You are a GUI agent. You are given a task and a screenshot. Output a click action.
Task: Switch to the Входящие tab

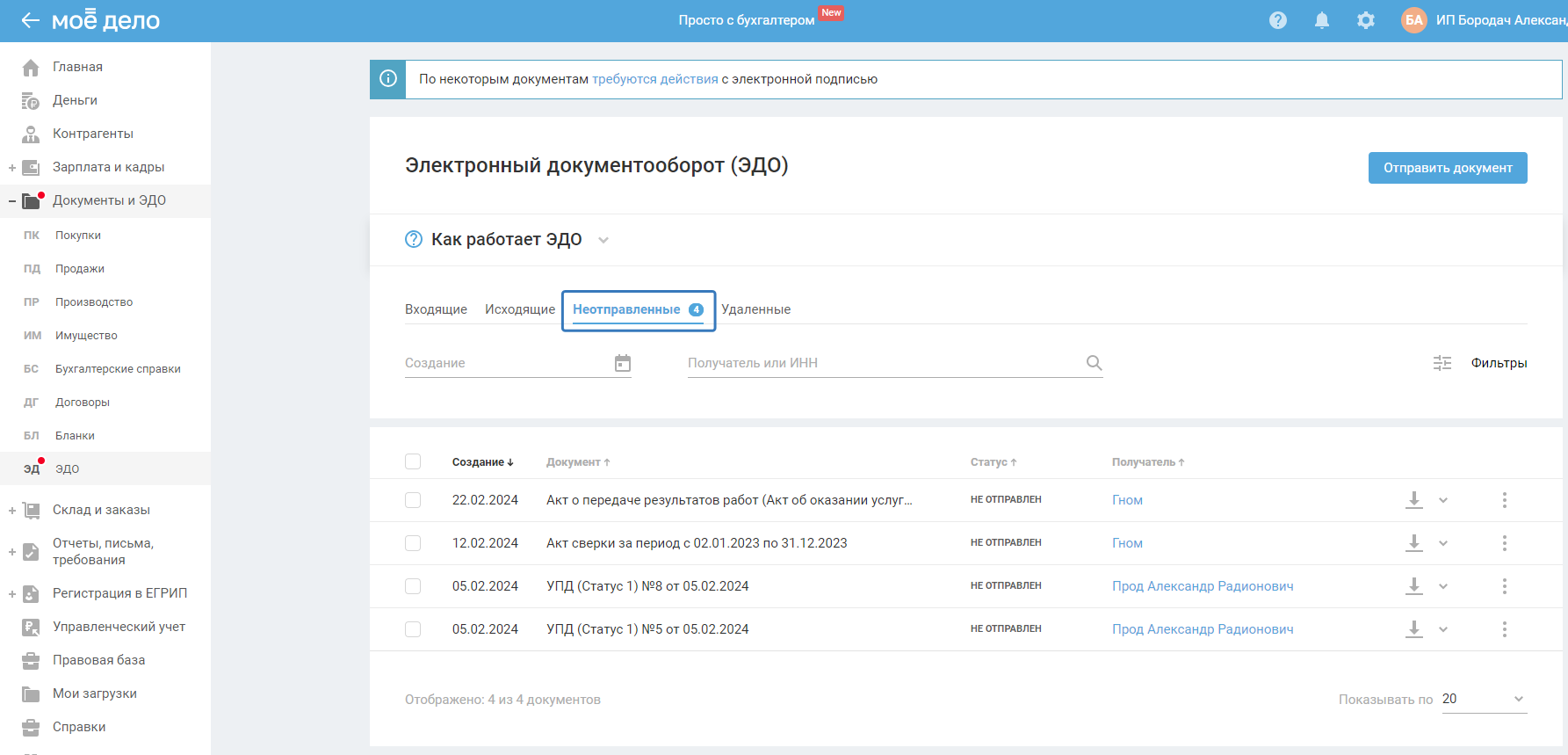(x=436, y=309)
